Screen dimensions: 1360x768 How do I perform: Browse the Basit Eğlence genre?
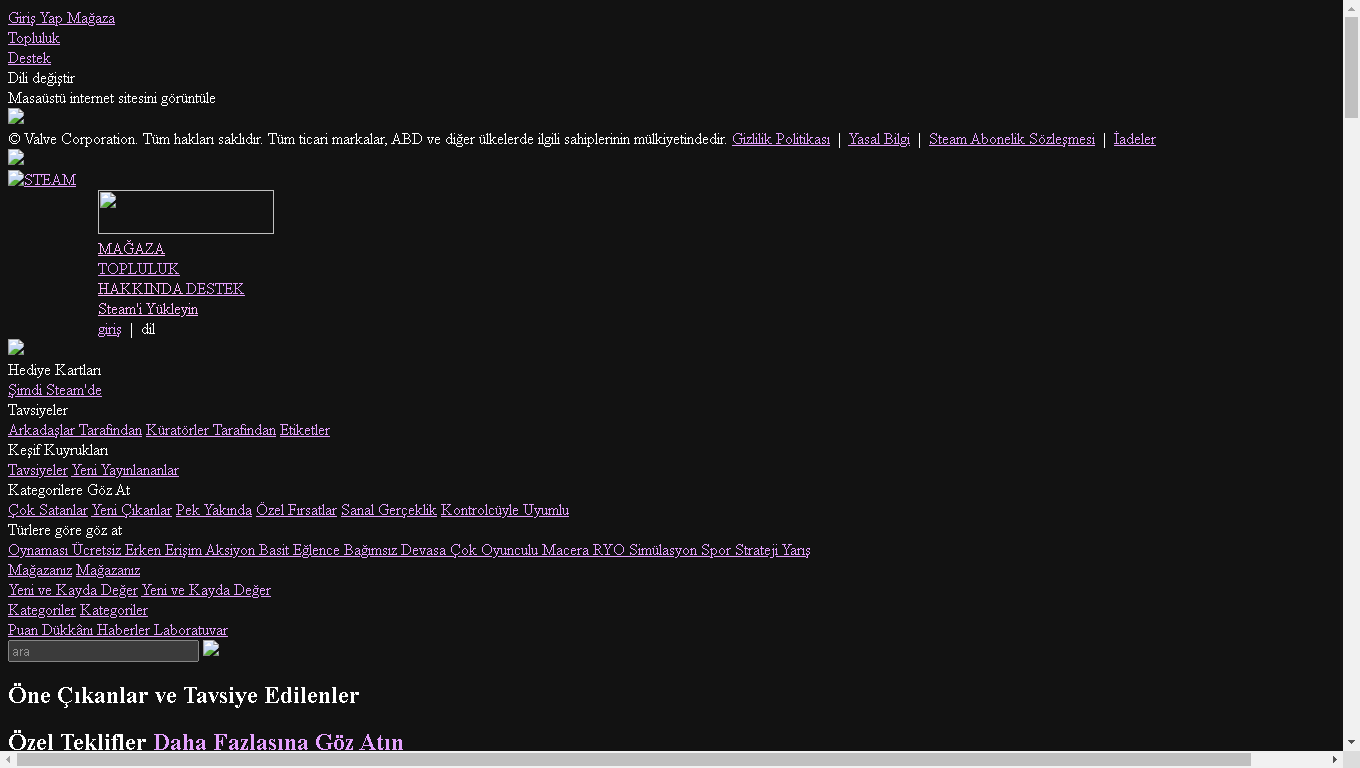pyautogui.click(x=299, y=550)
